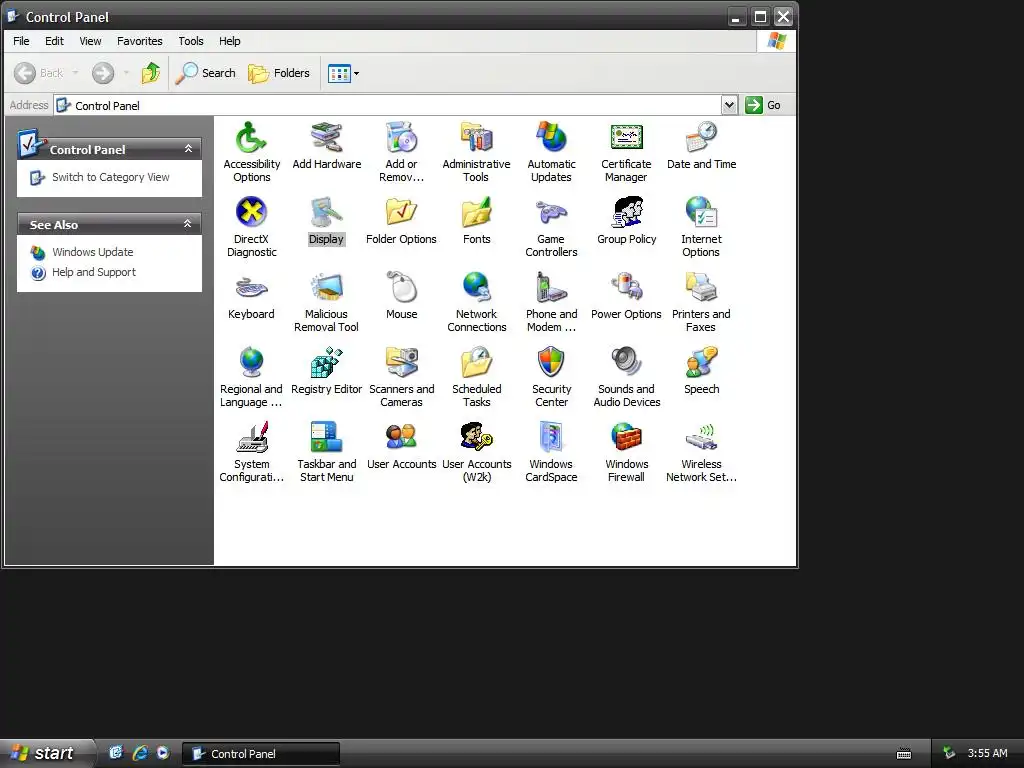
Task: Open Wireless Network Setup icon
Action: [701, 438]
